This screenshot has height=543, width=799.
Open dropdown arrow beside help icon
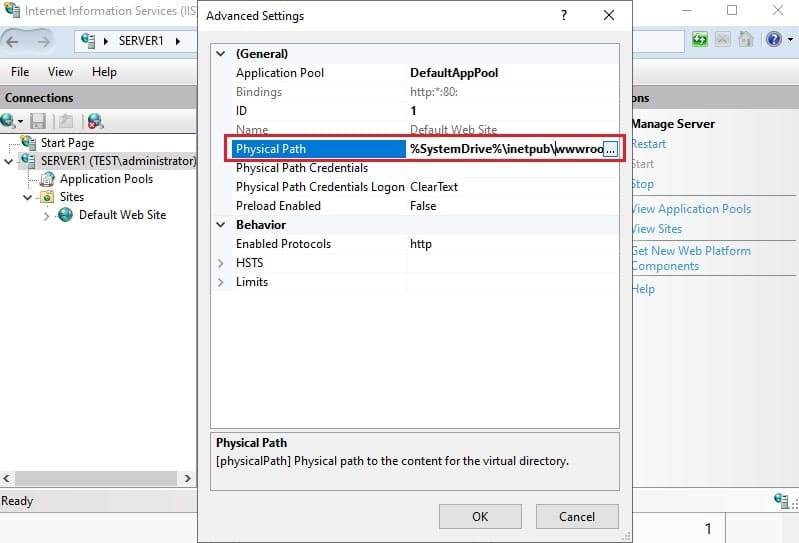[x=790, y=39]
